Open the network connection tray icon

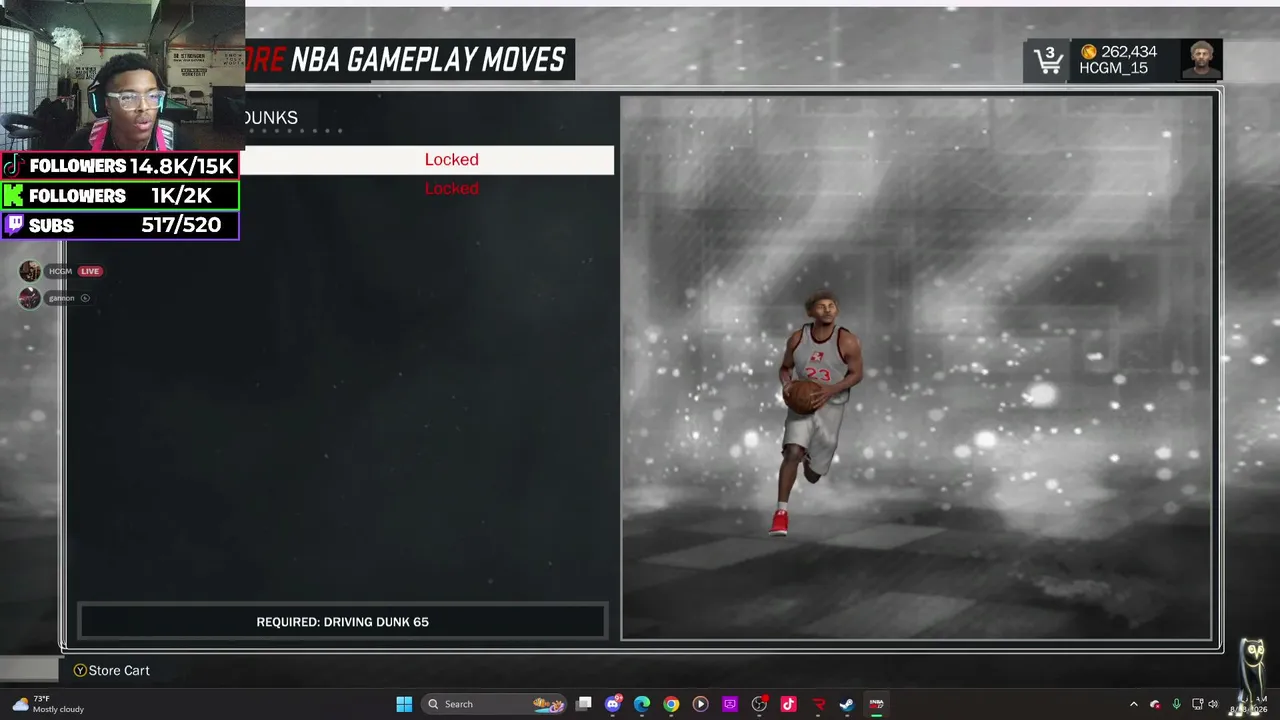[x=1197, y=704]
